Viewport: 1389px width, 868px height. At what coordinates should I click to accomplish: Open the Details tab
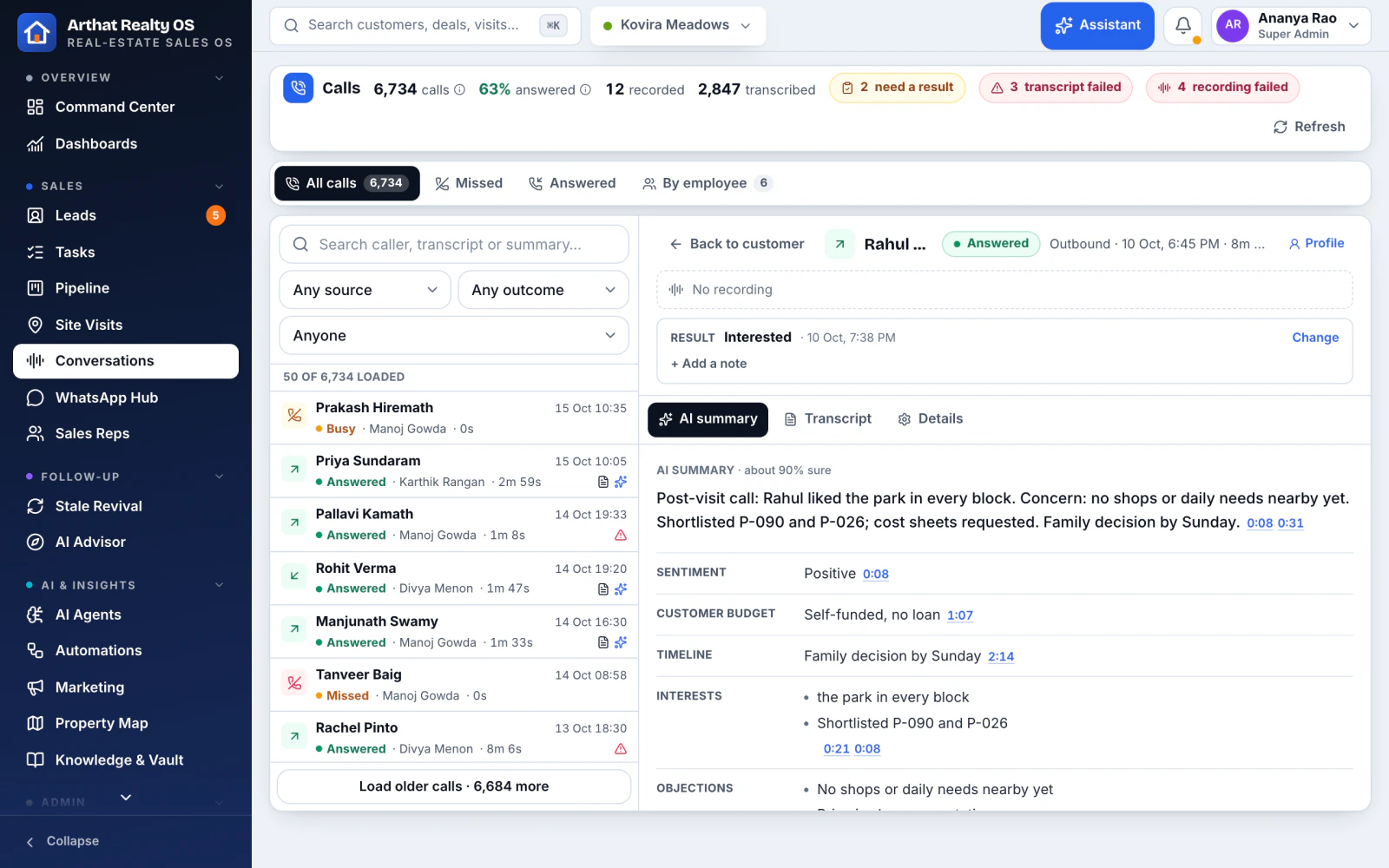(930, 419)
